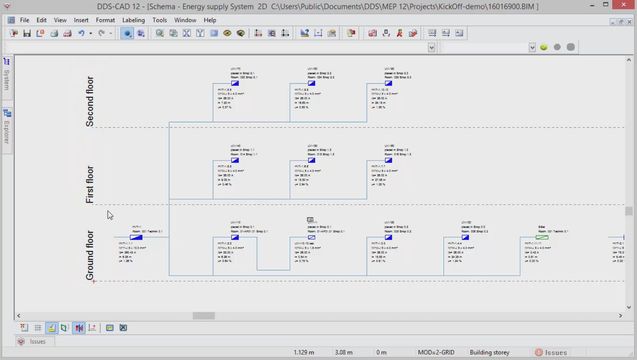Click the Y axis toolbar icon
Screen dimensions: 637x360
tap(200, 33)
